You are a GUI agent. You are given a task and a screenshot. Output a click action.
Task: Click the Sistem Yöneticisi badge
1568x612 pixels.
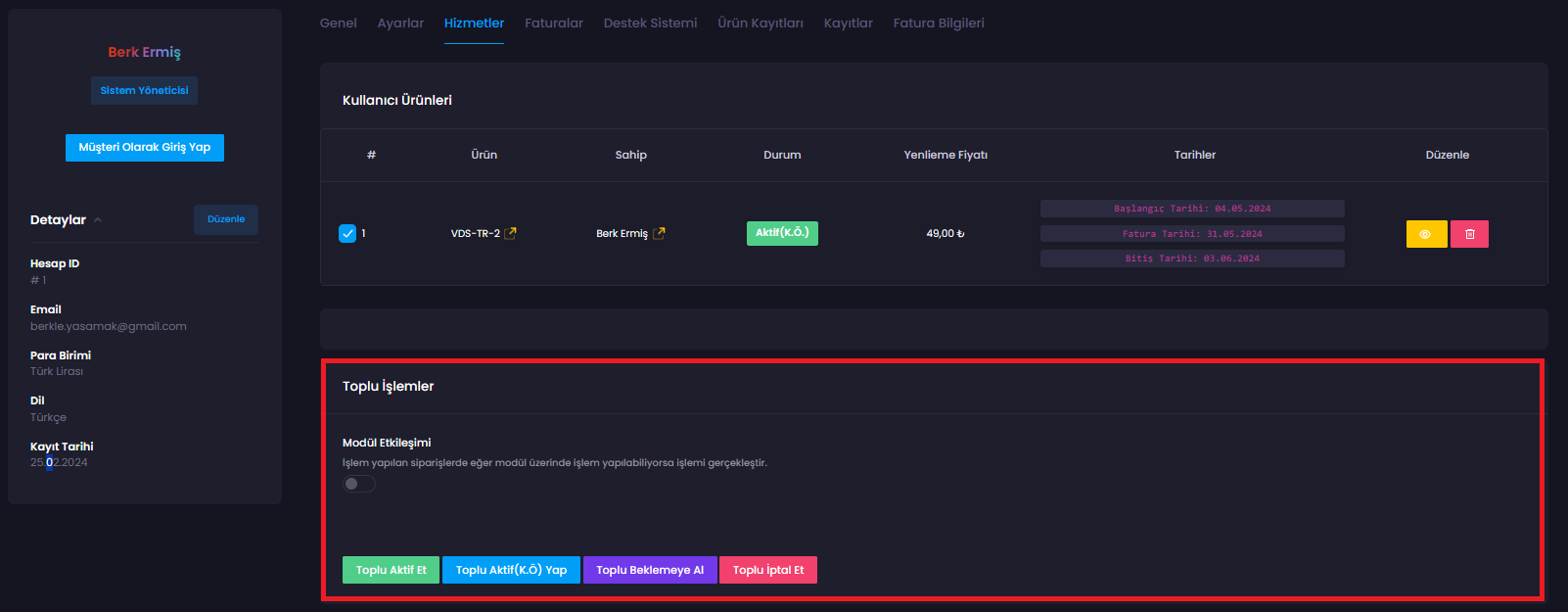coord(145,90)
